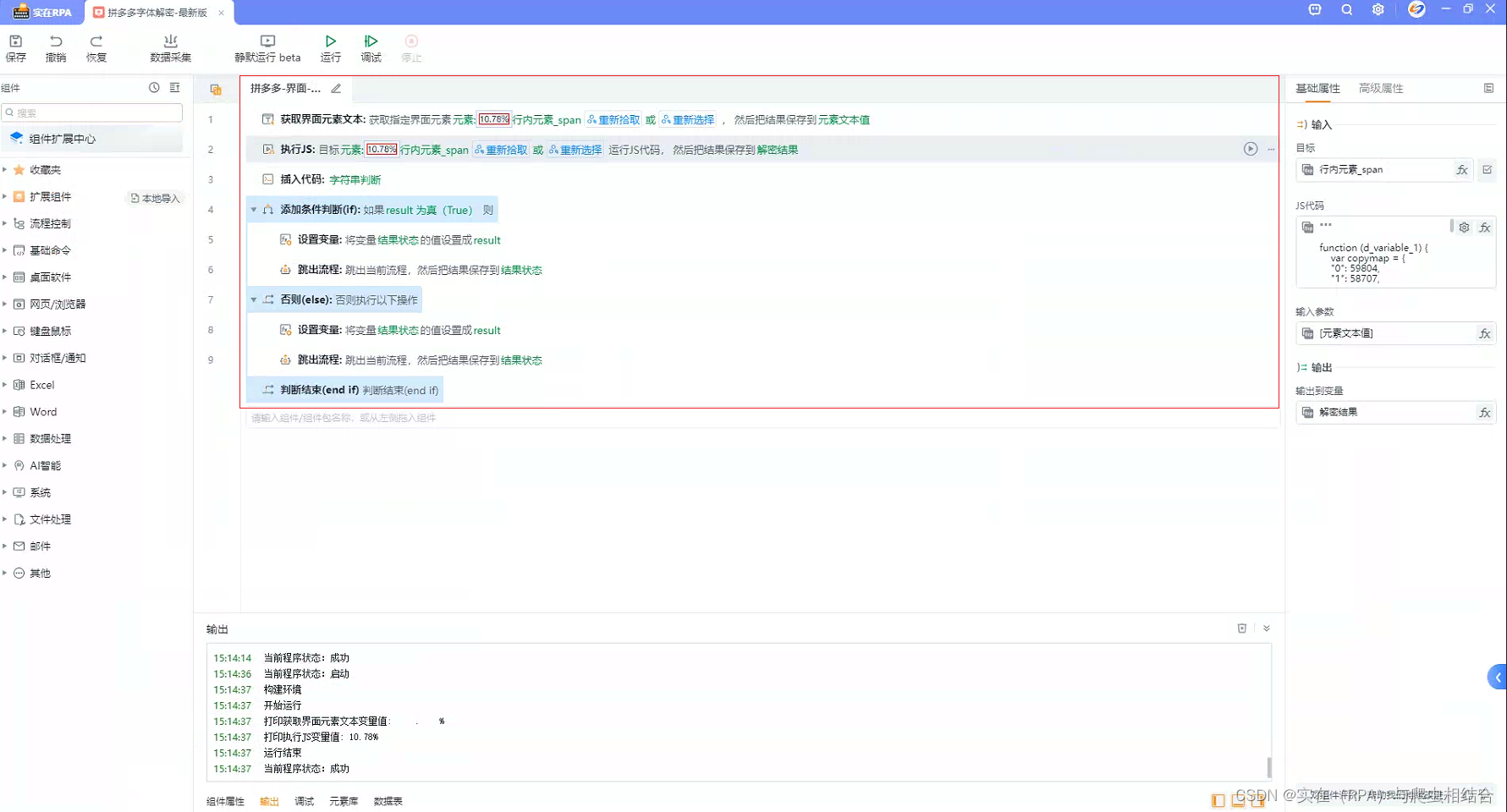
Task: Click the 重新拾取 link
Action: [619, 119]
